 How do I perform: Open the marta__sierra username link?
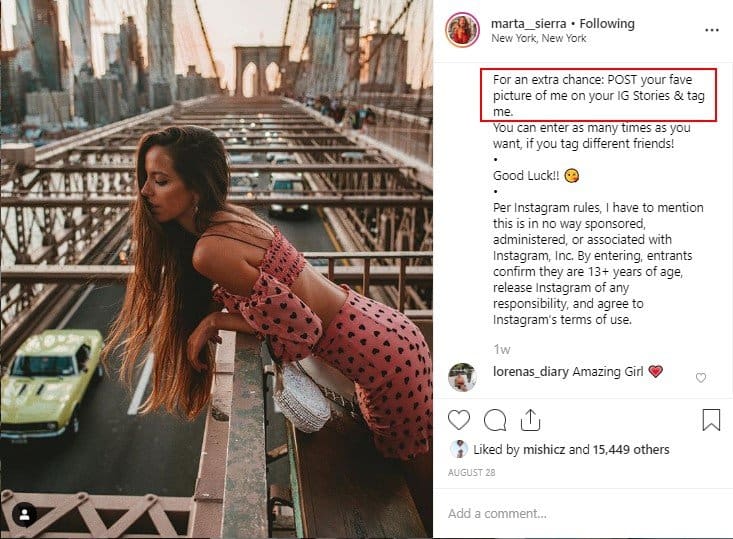click(x=528, y=23)
